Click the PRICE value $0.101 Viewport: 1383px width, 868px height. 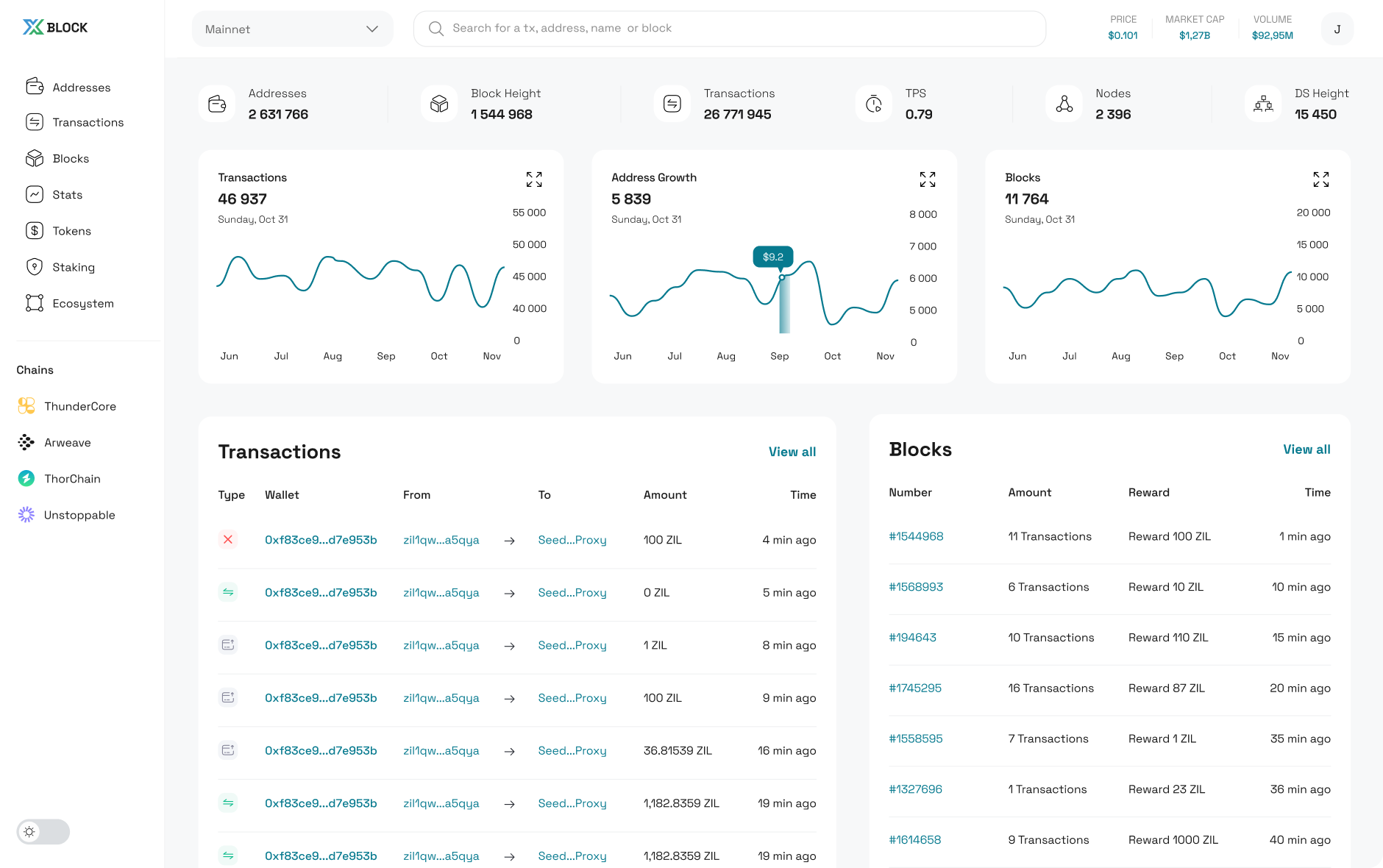(1123, 35)
